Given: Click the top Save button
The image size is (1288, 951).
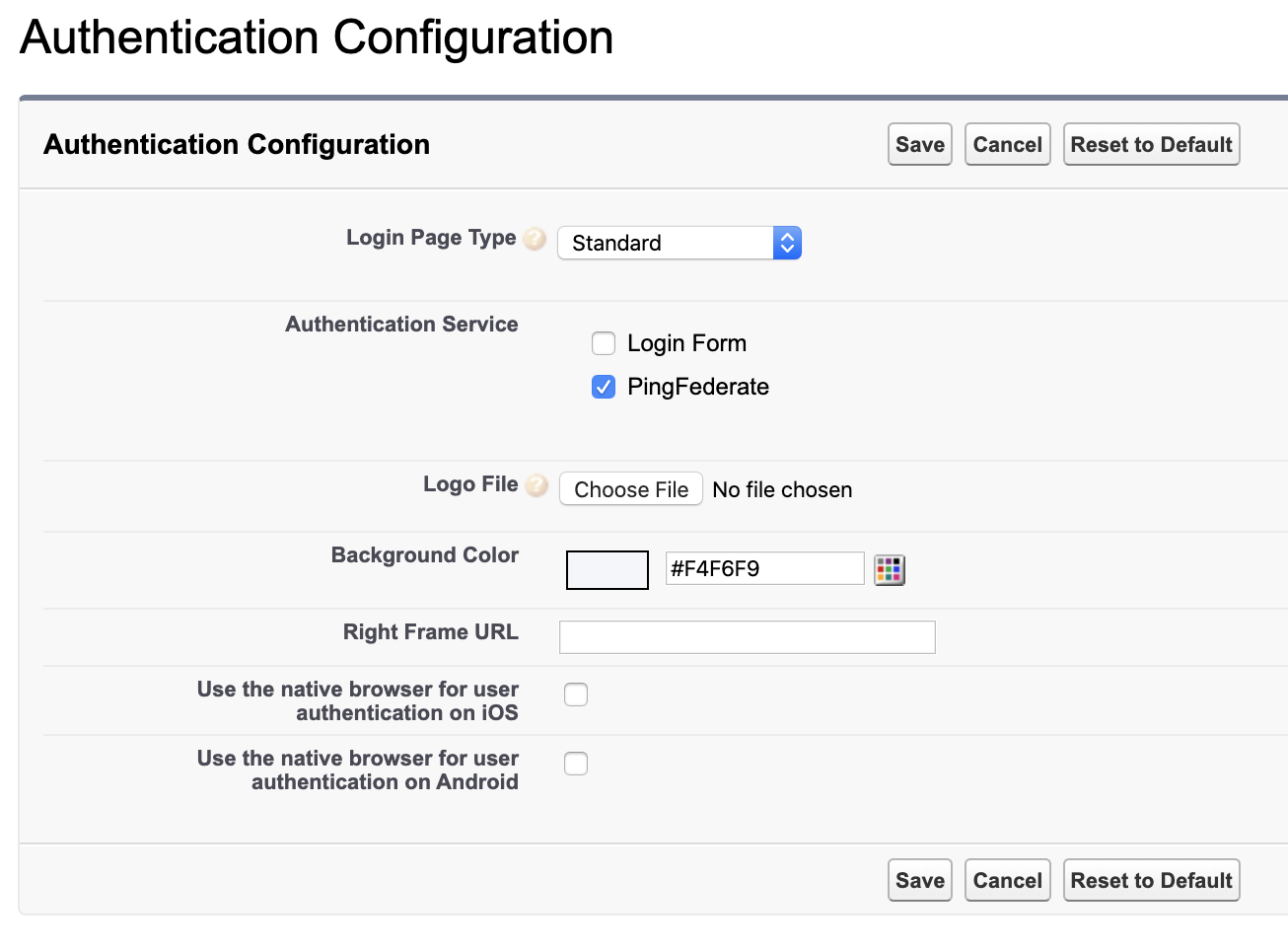Looking at the screenshot, I should point(919,144).
